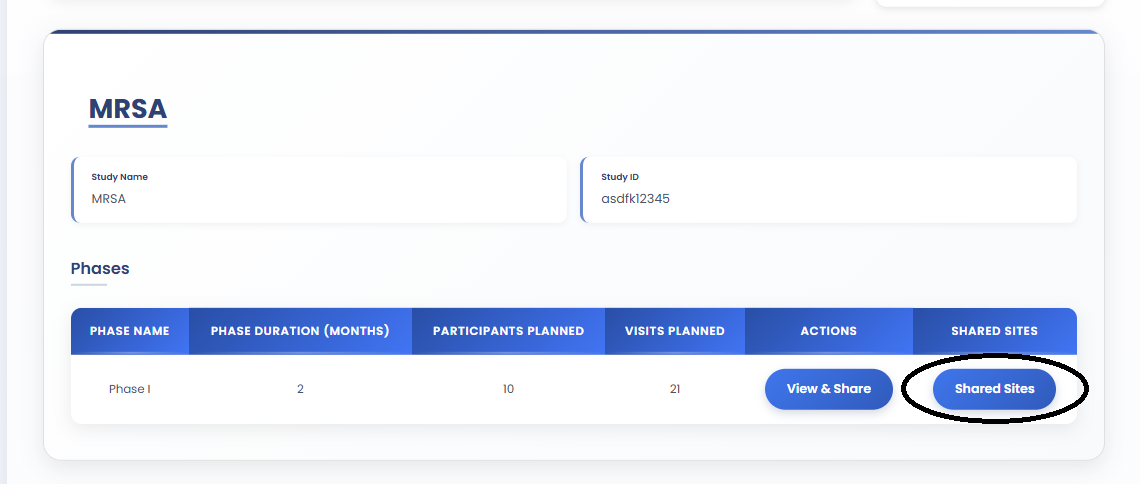Click the Actions column header

pos(828,331)
